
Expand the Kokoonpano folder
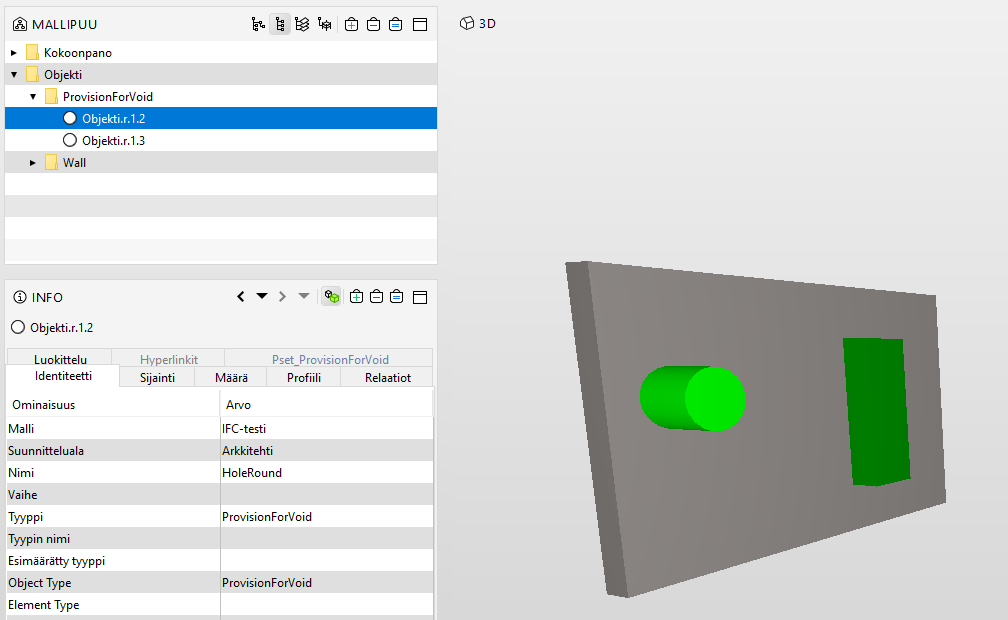[x=14, y=53]
